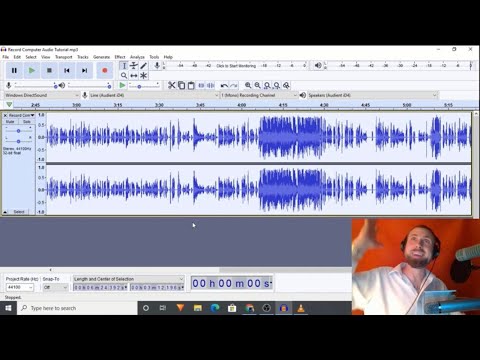Zoom in on the waveform

[248, 85]
